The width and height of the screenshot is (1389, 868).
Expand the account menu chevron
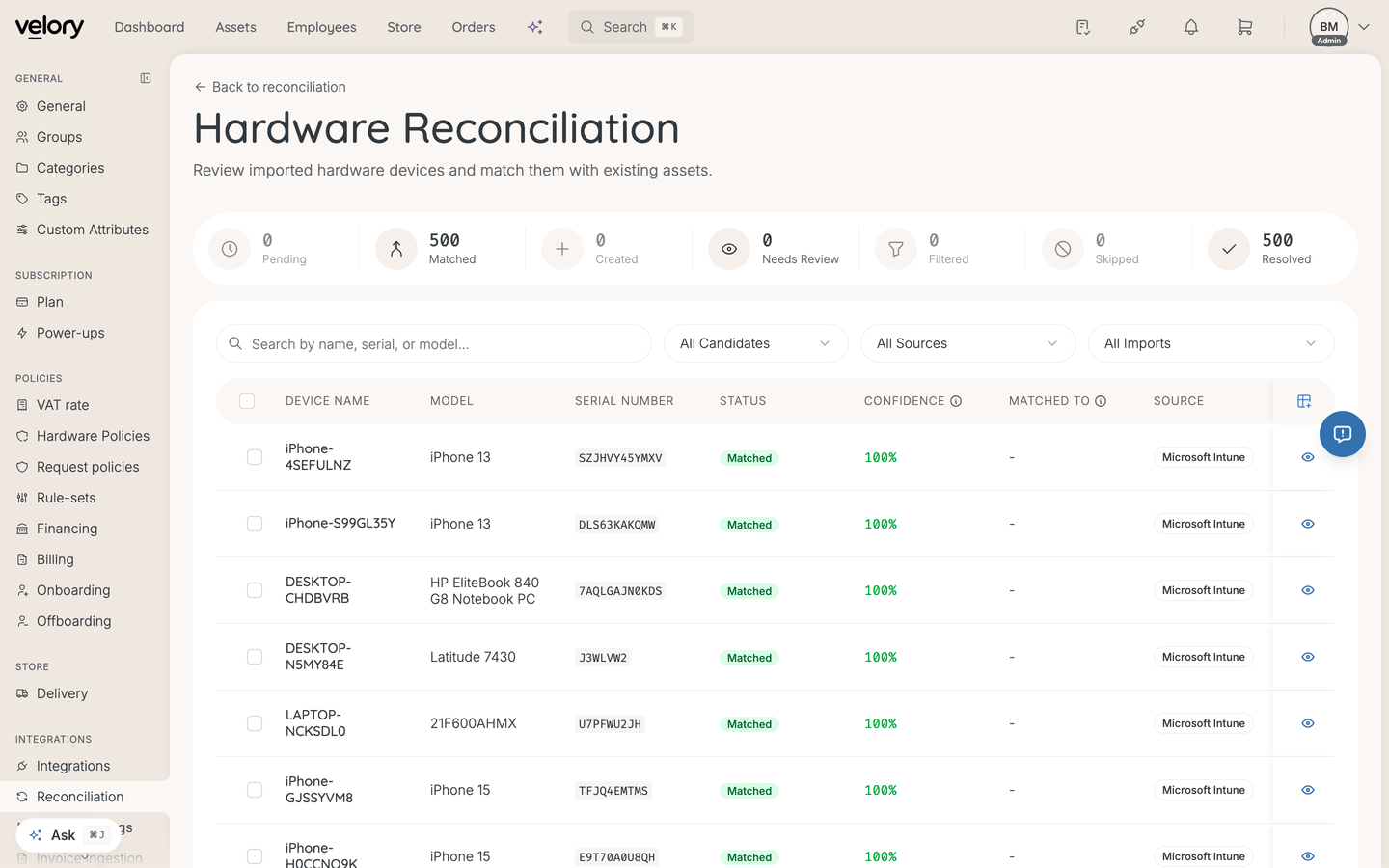pos(1364,27)
